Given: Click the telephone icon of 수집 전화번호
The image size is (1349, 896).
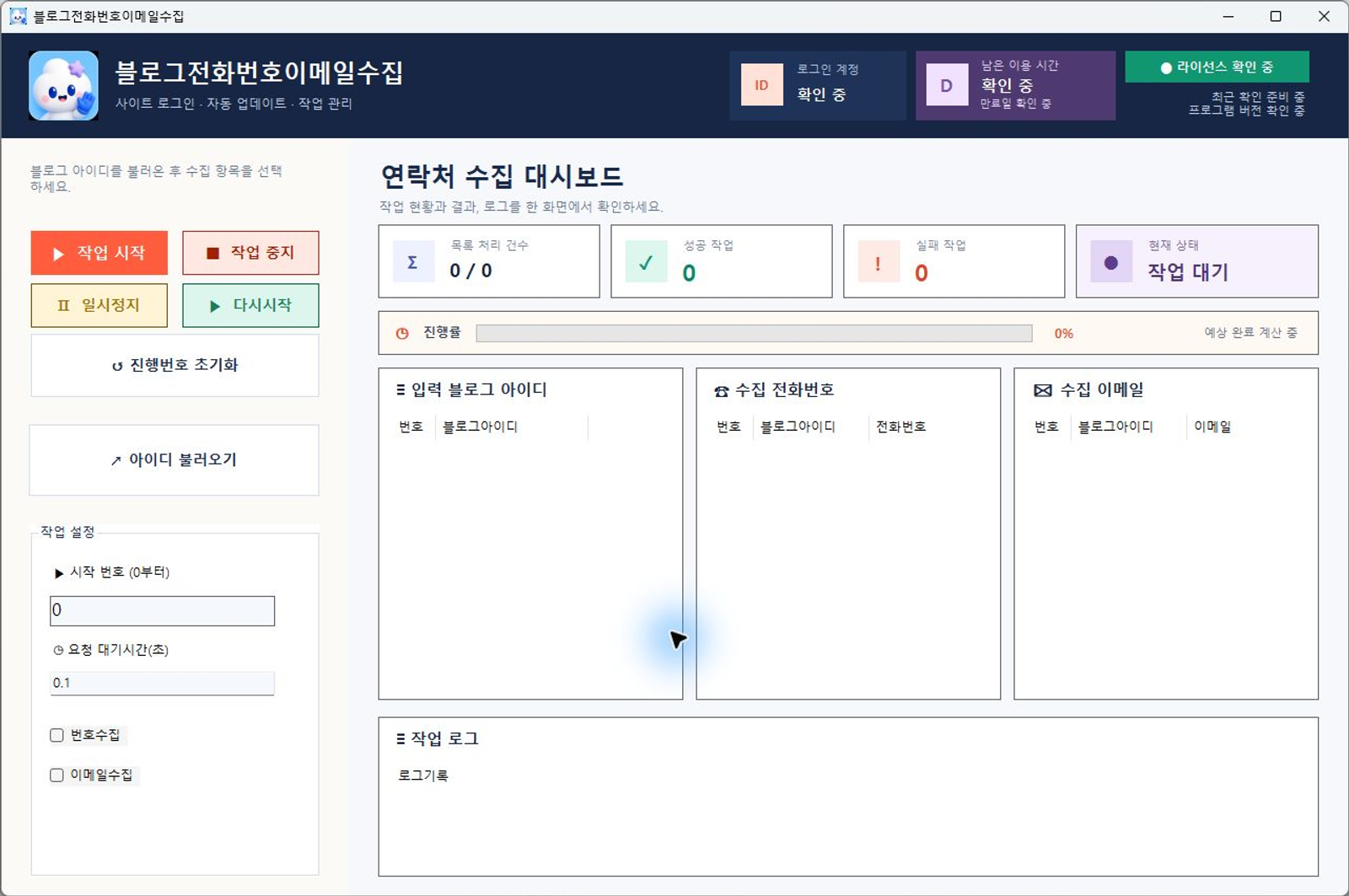Looking at the screenshot, I should [721, 391].
